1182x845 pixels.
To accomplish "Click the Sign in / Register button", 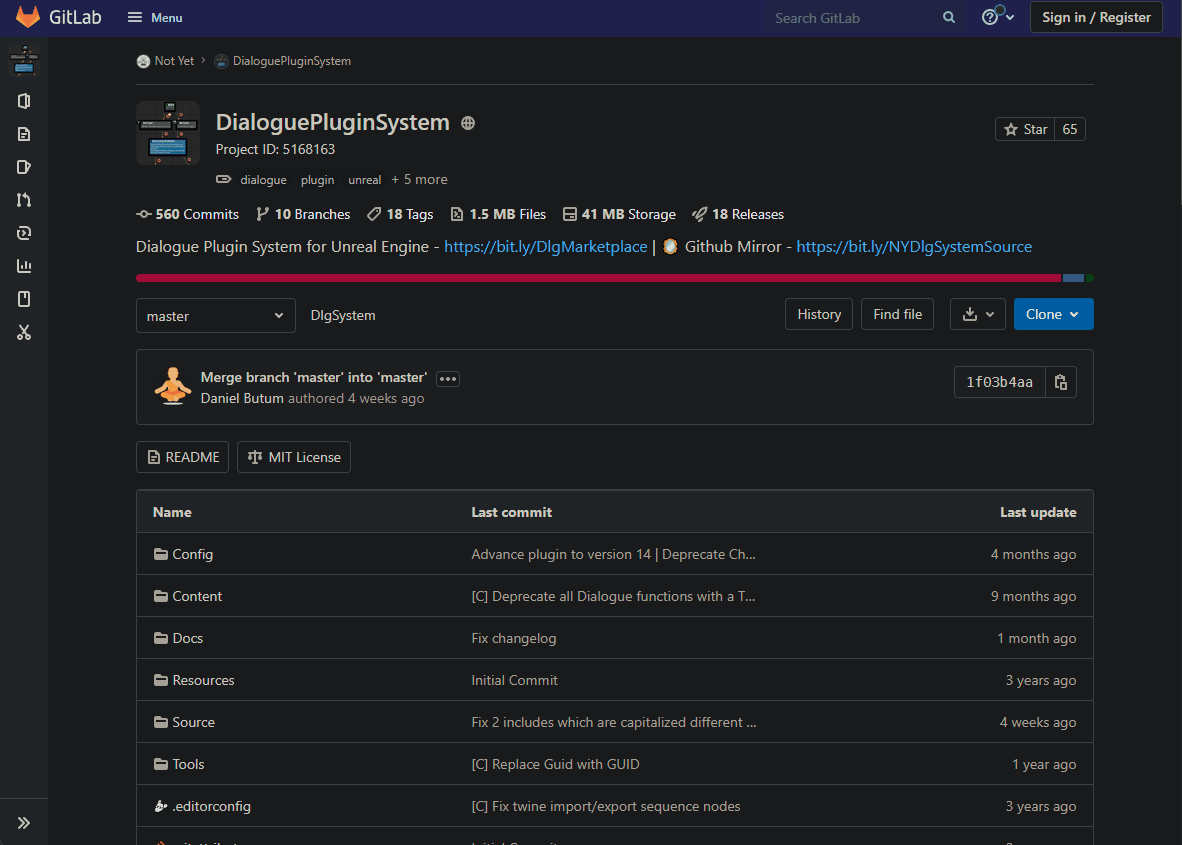I will (1096, 17).
